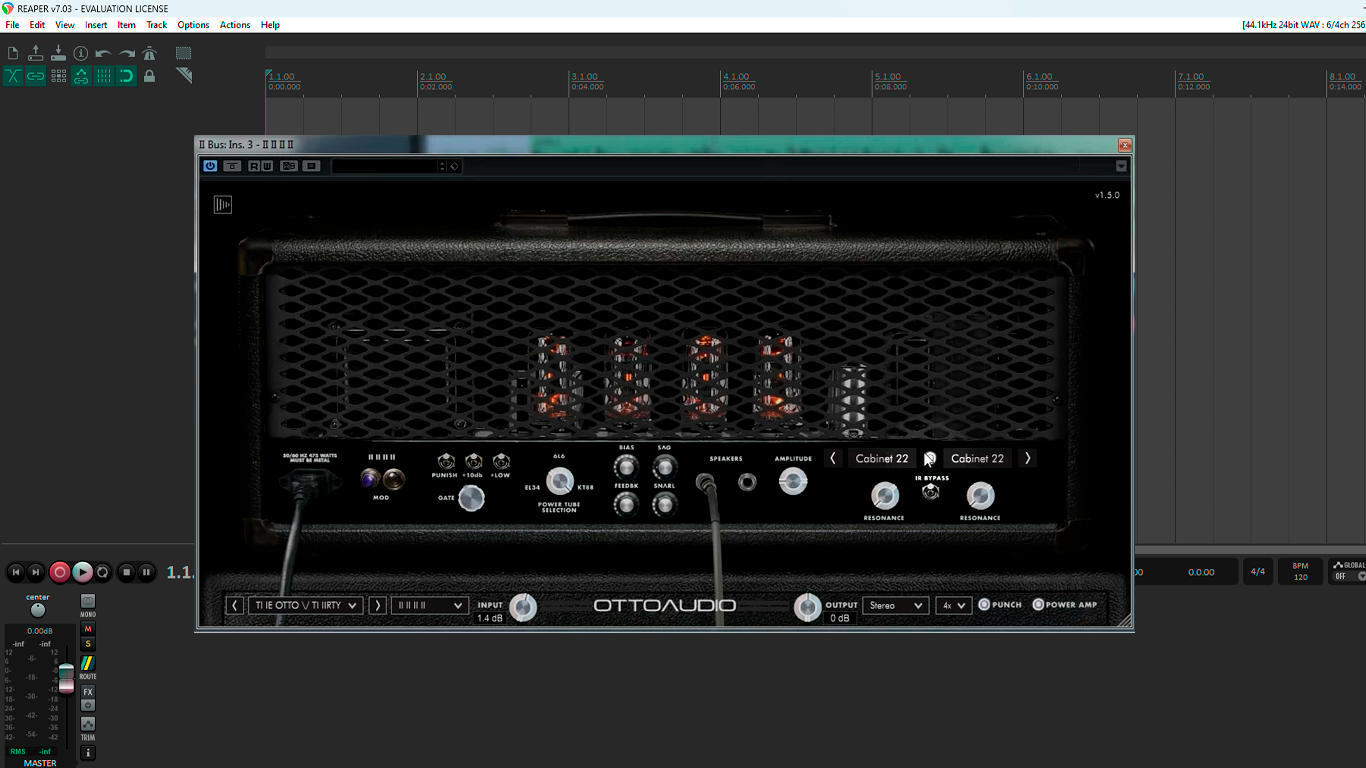The image size is (1366, 768).
Task: Click the master volume fader
Action: [x=66, y=677]
